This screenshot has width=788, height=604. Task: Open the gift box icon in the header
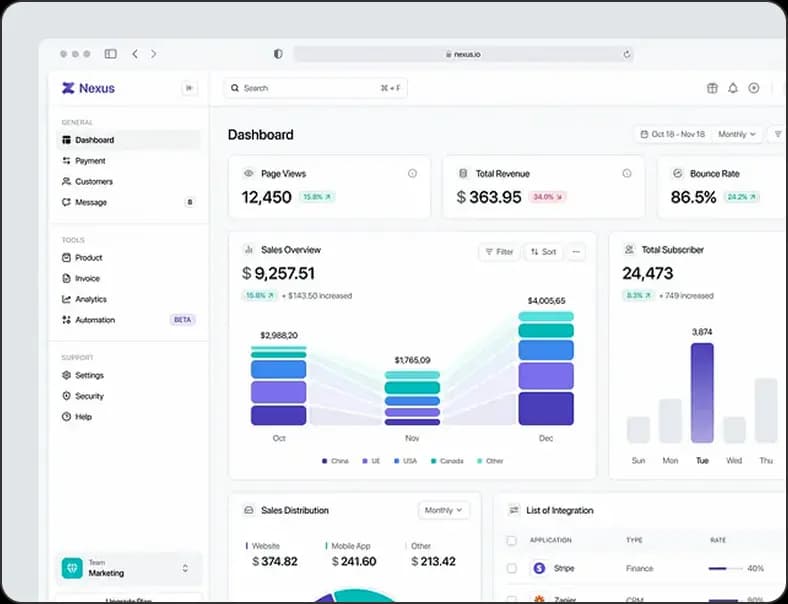[712, 88]
